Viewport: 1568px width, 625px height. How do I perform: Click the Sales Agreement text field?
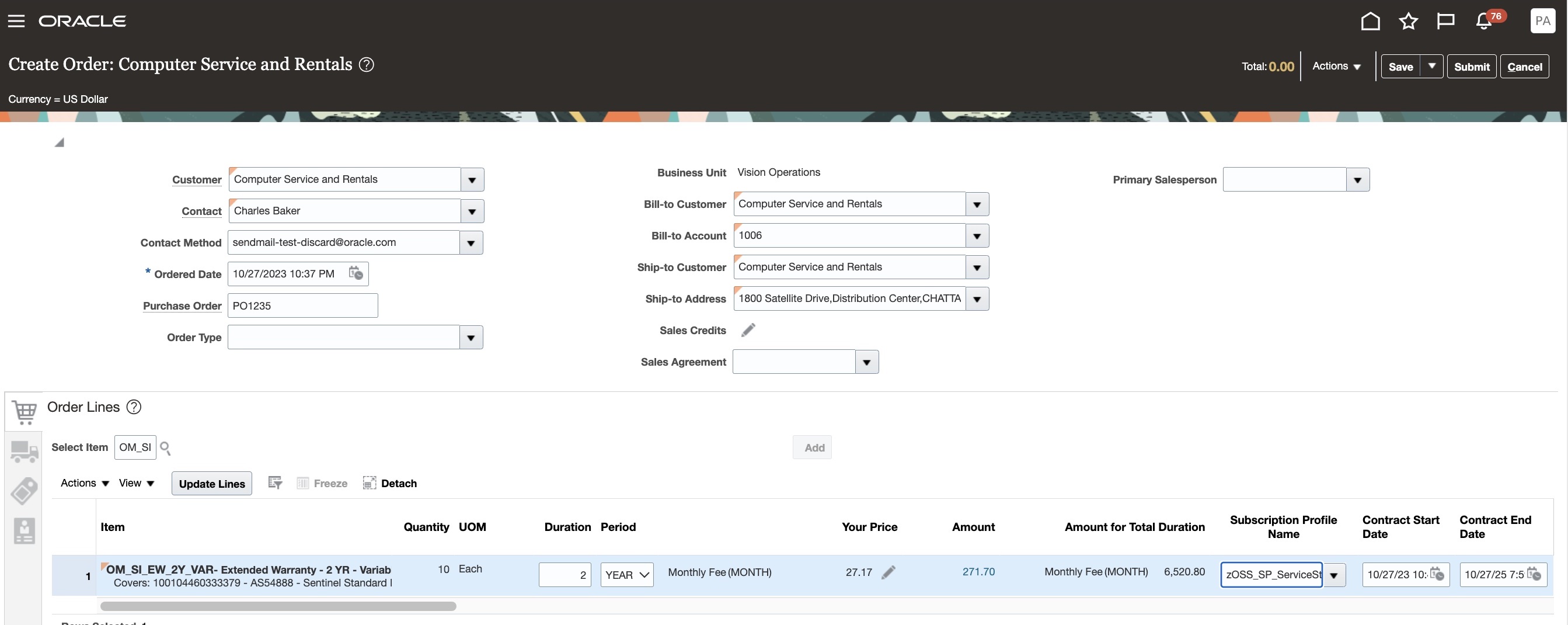(x=795, y=362)
